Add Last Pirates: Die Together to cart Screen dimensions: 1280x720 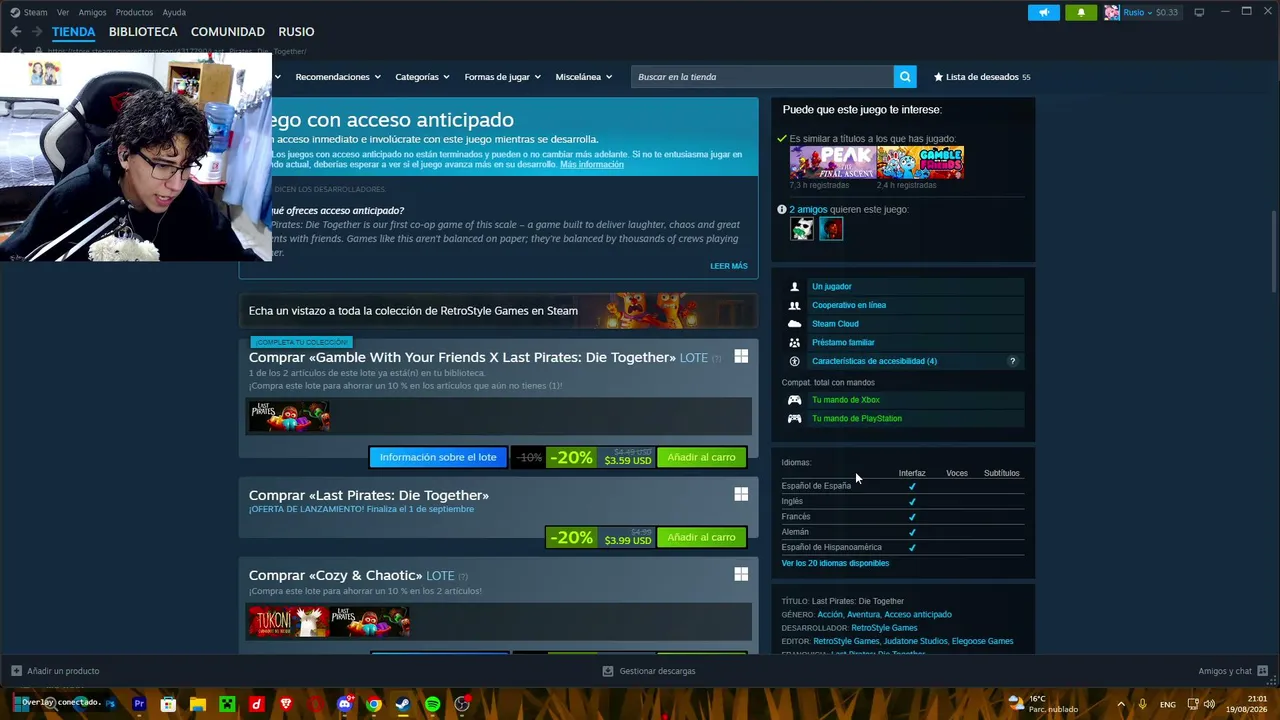tap(701, 537)
